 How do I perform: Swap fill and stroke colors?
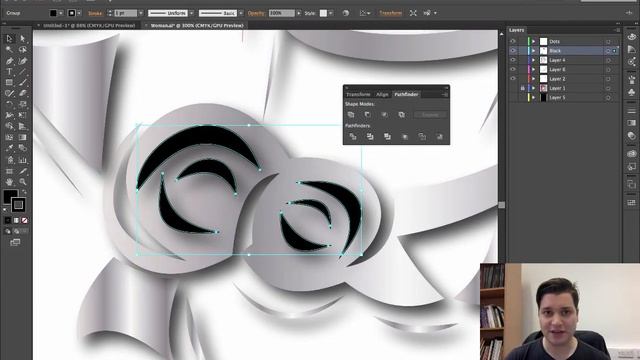tap(24, 192)
